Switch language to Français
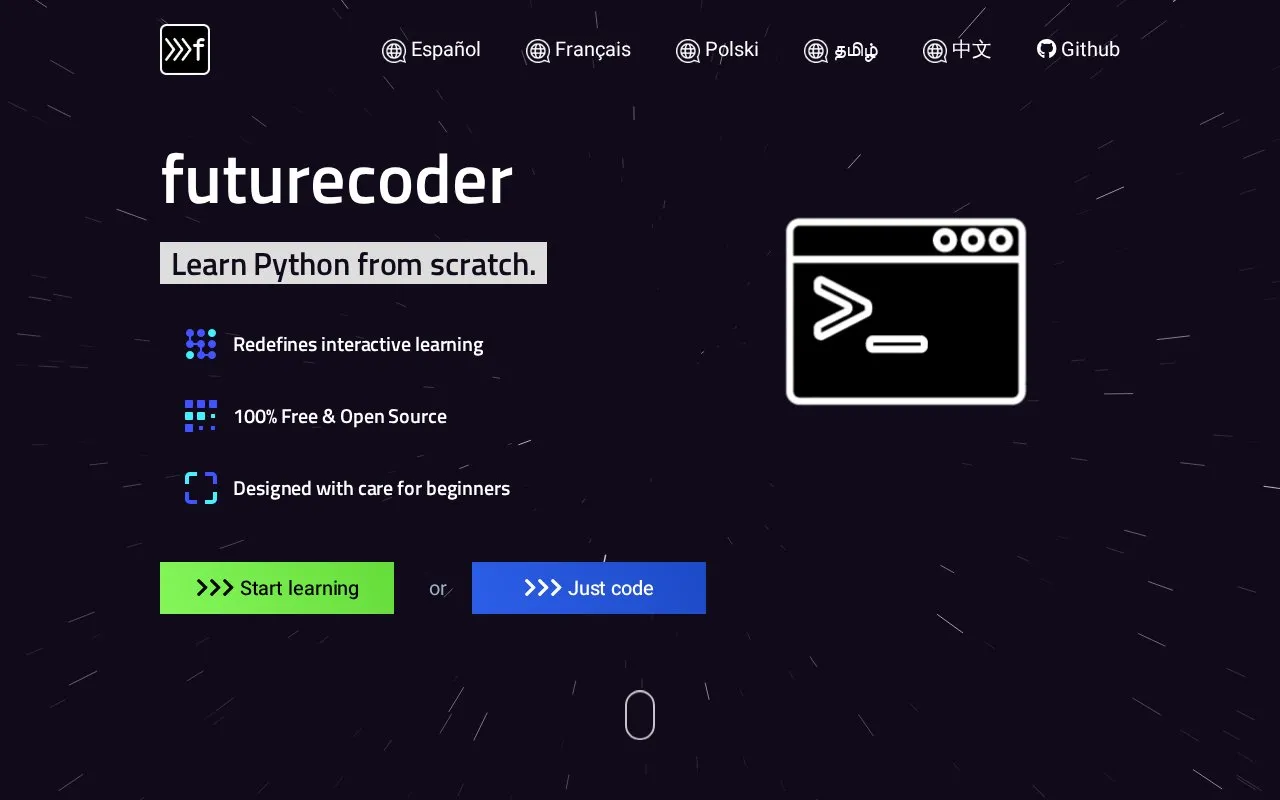1280x800 pixels. (x=579, y=50)
